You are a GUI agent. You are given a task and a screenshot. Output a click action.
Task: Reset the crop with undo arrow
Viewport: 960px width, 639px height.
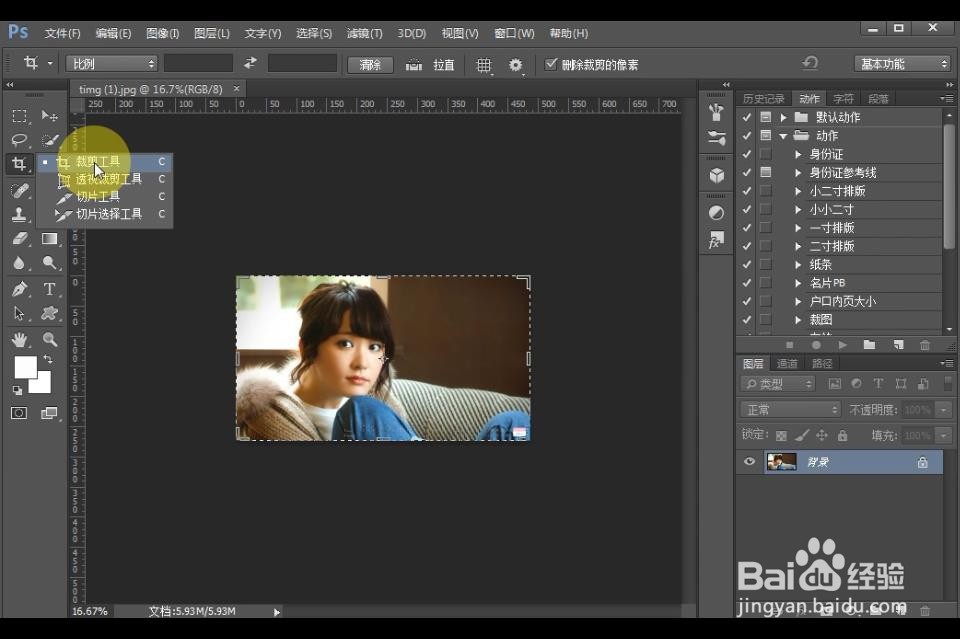point(810,62)
